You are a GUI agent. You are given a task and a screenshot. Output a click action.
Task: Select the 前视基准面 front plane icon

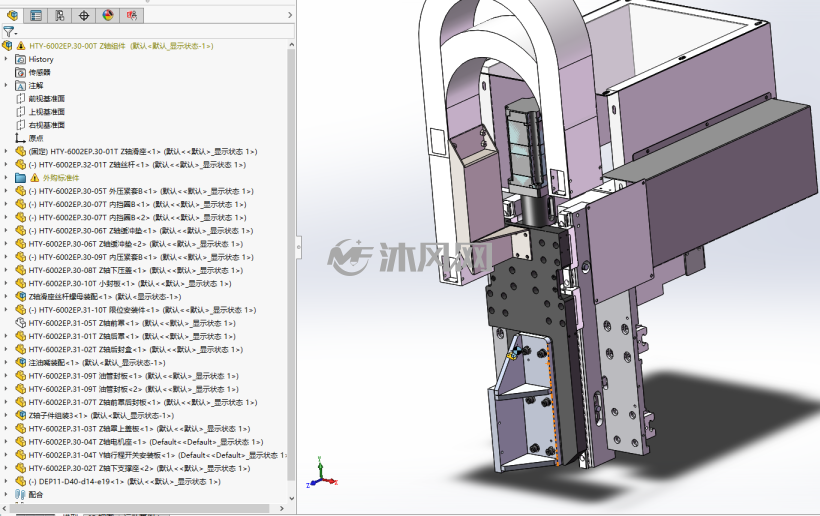tap(20, 98)
